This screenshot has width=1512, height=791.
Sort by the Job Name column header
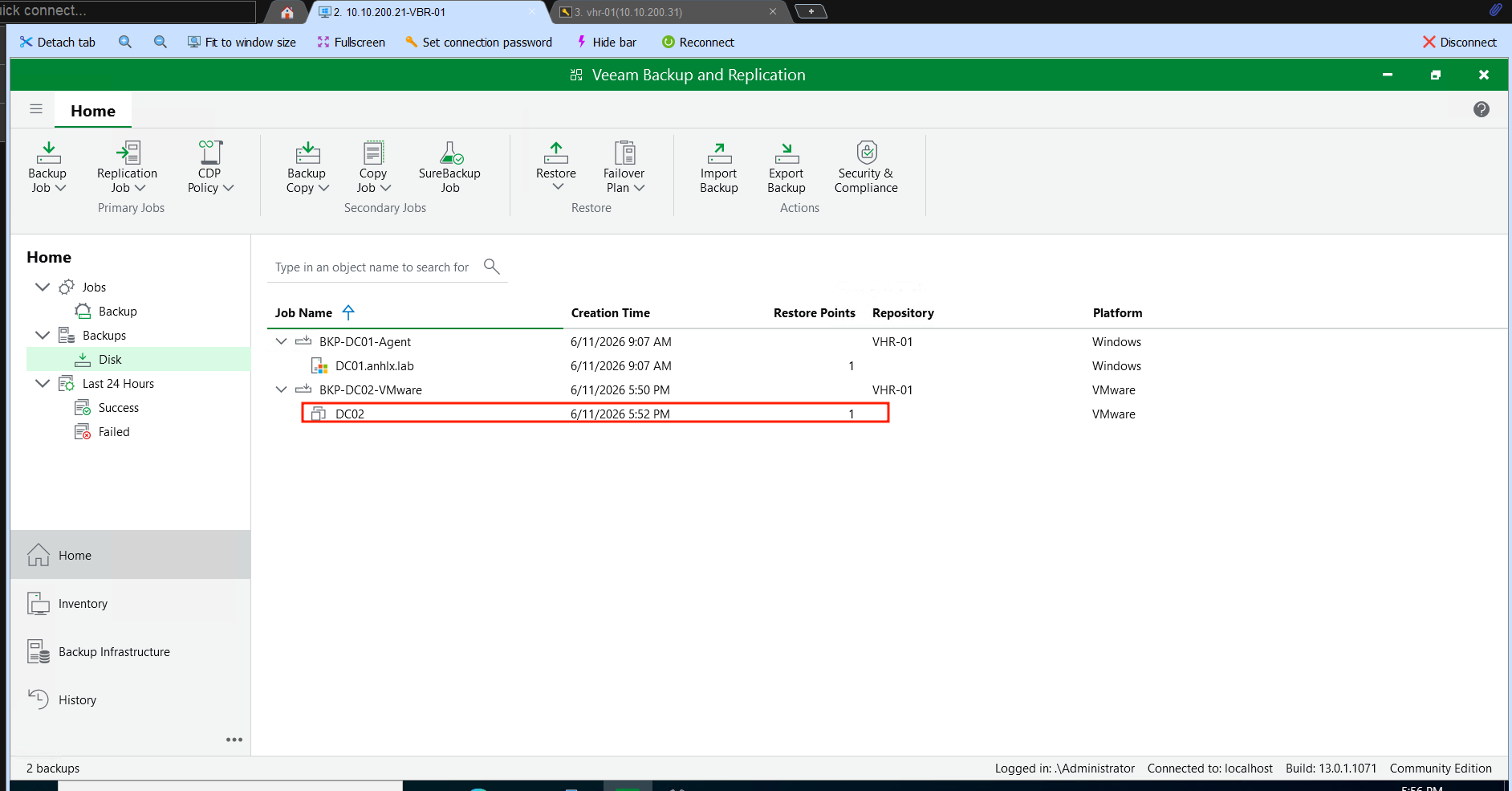coord(303,312)
